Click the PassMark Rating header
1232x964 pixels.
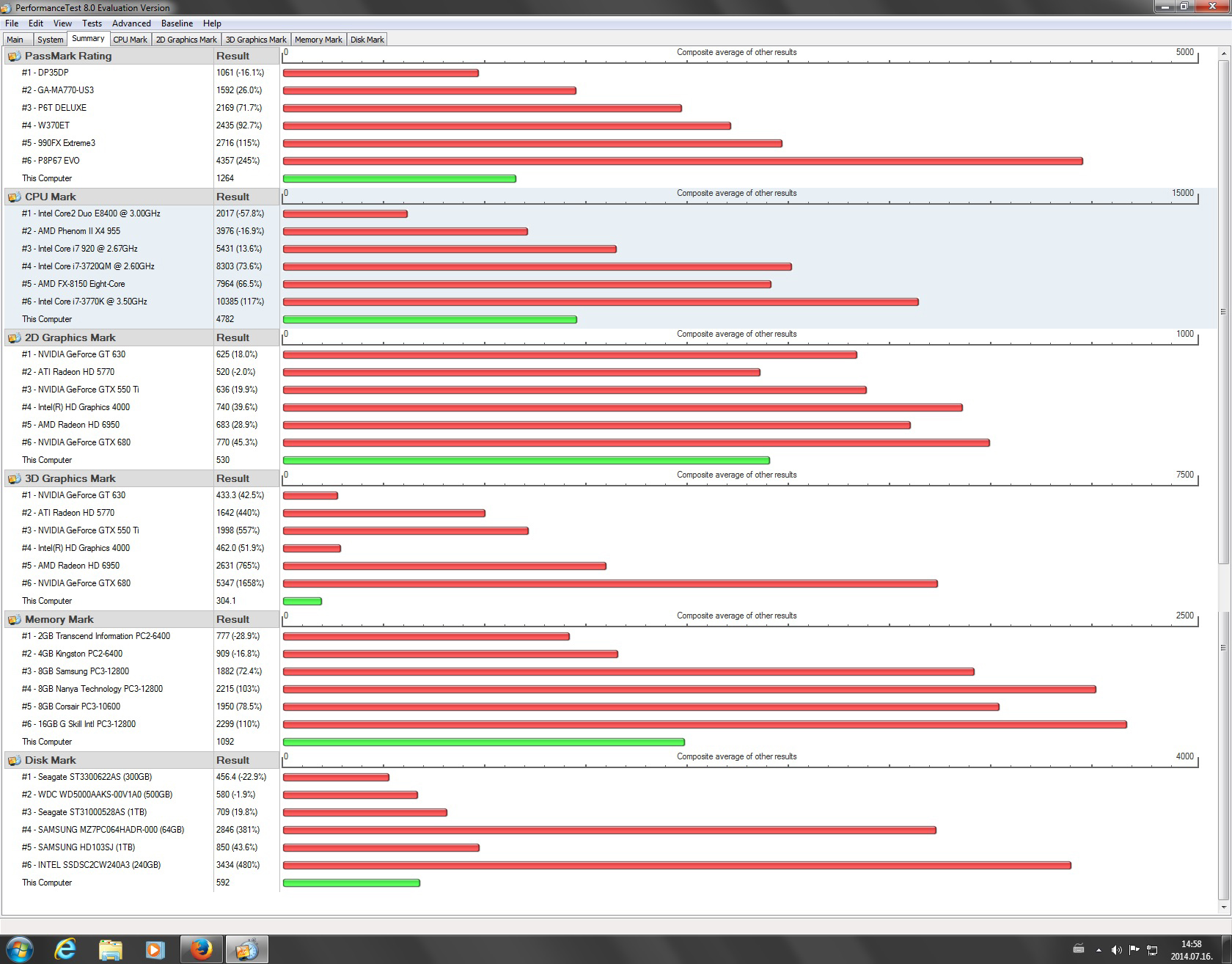coord(109,56)
